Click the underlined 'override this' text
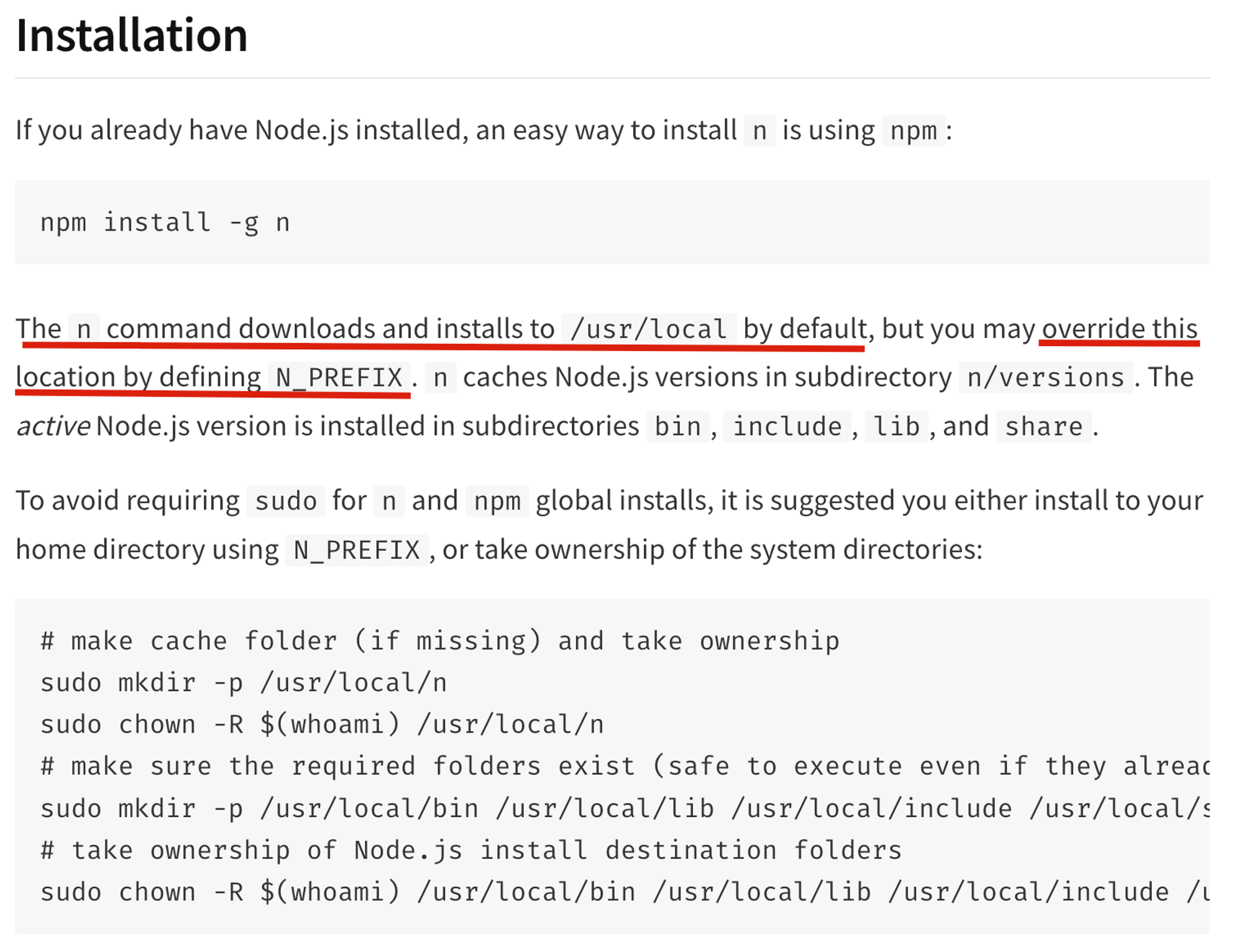The width and height of the screenshot is (1243, 952). point(1119,329)
